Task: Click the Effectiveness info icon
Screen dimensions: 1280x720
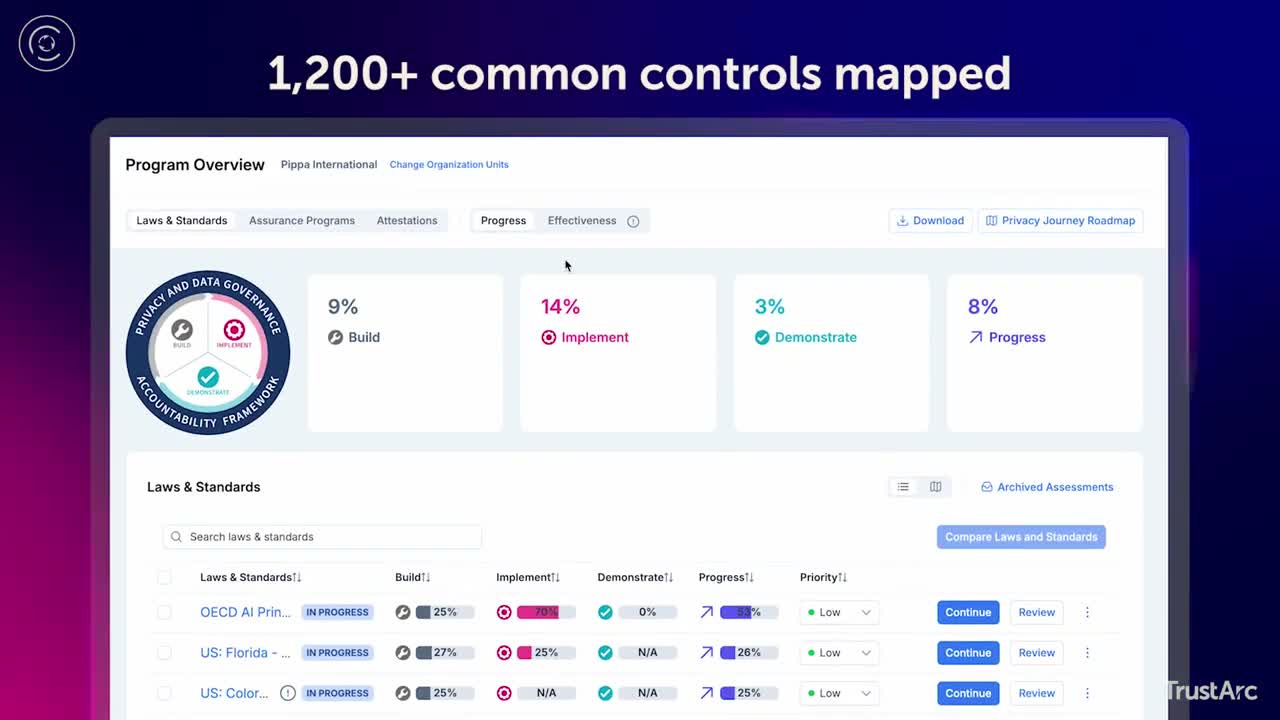Action: pyautogui.click(x=633, y=221)
